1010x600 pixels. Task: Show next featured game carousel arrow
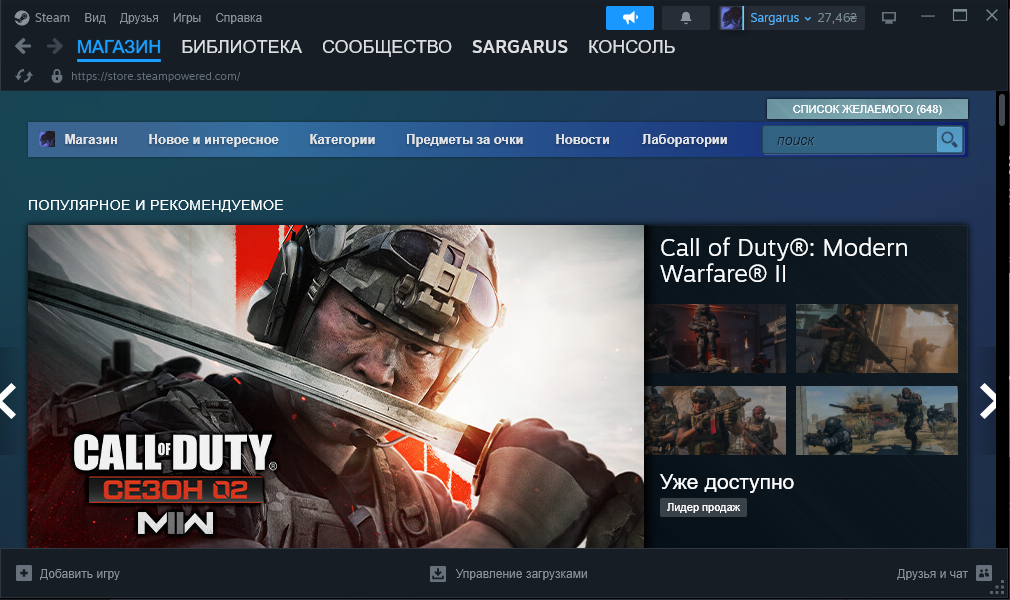(x=988, y=401)
